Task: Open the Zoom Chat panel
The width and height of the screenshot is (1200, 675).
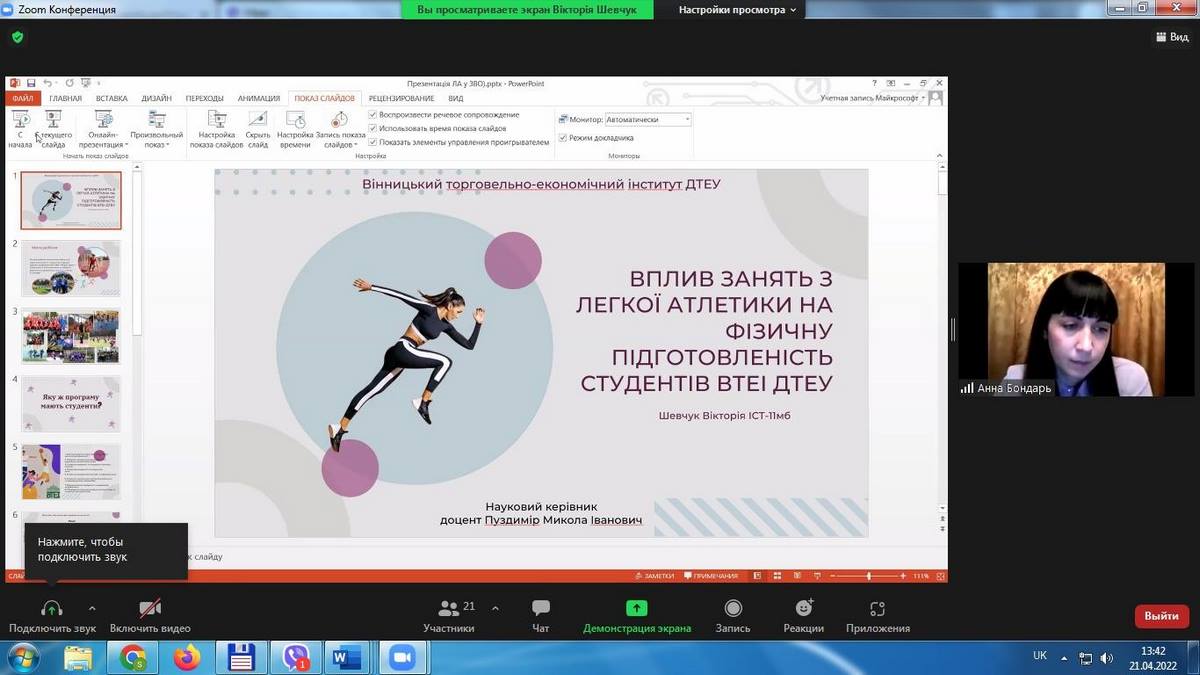Action: [x=541, y=609]
